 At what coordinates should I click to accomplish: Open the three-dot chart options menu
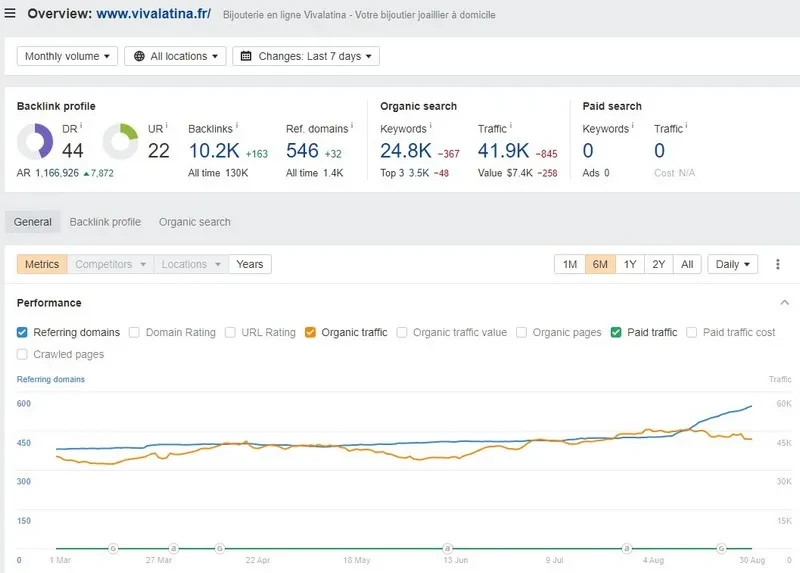click(x=778, y=264)
